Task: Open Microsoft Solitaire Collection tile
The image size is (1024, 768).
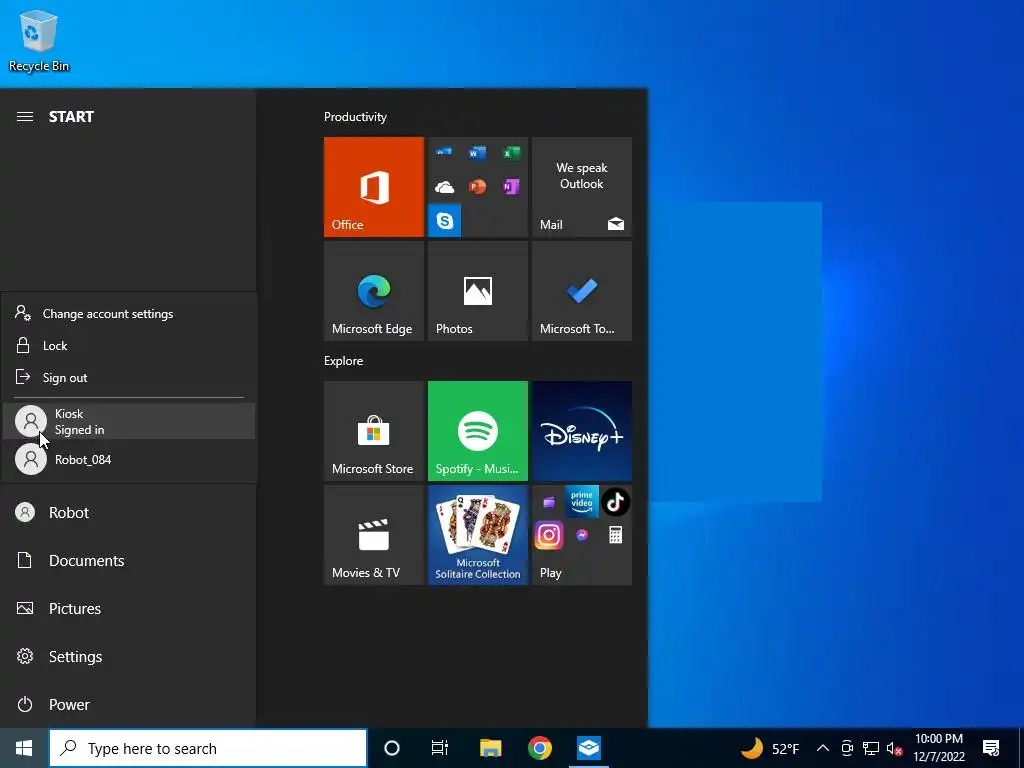Action: [x=477, y=535]
